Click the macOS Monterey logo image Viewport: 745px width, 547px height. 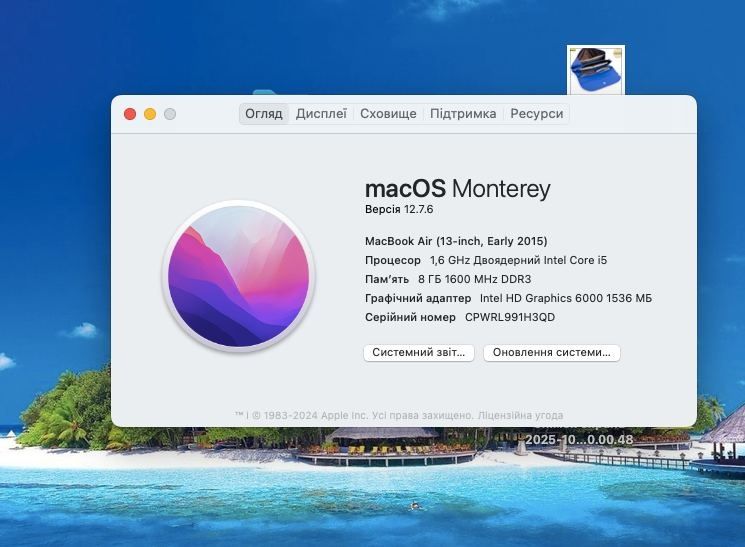point(239,276)
